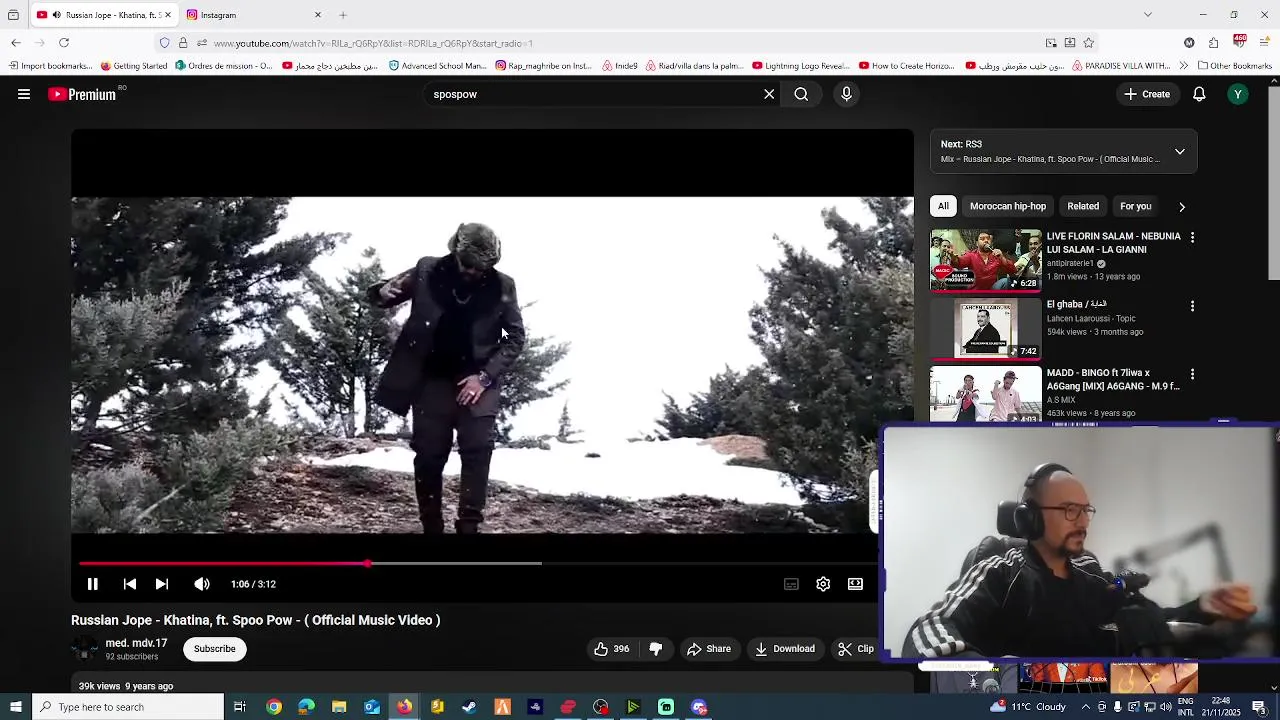Clear the search query with X
The width and height of the screenshot is (1280, 720).
769,94
